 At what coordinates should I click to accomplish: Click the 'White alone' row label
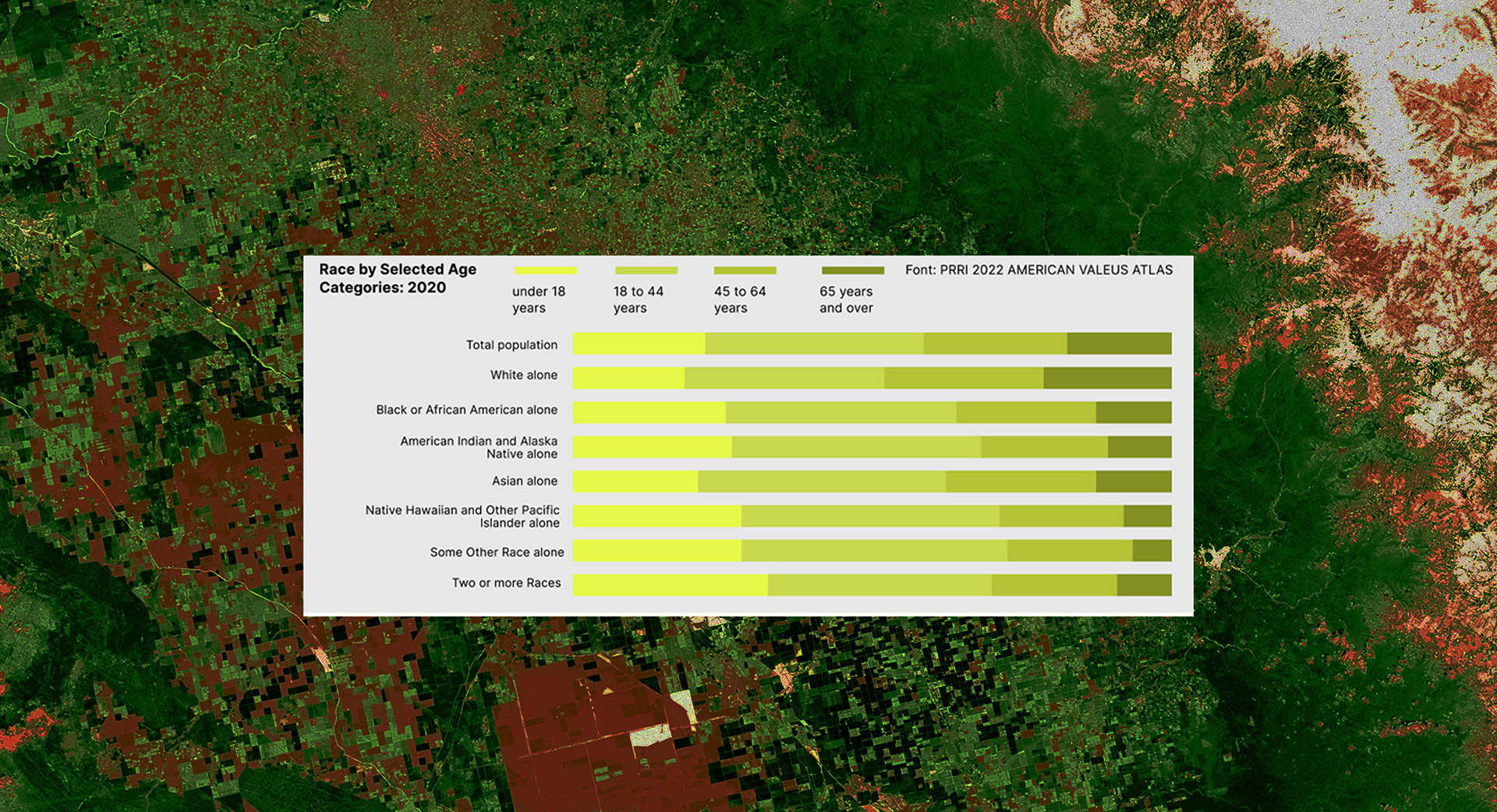click(524, 375)
